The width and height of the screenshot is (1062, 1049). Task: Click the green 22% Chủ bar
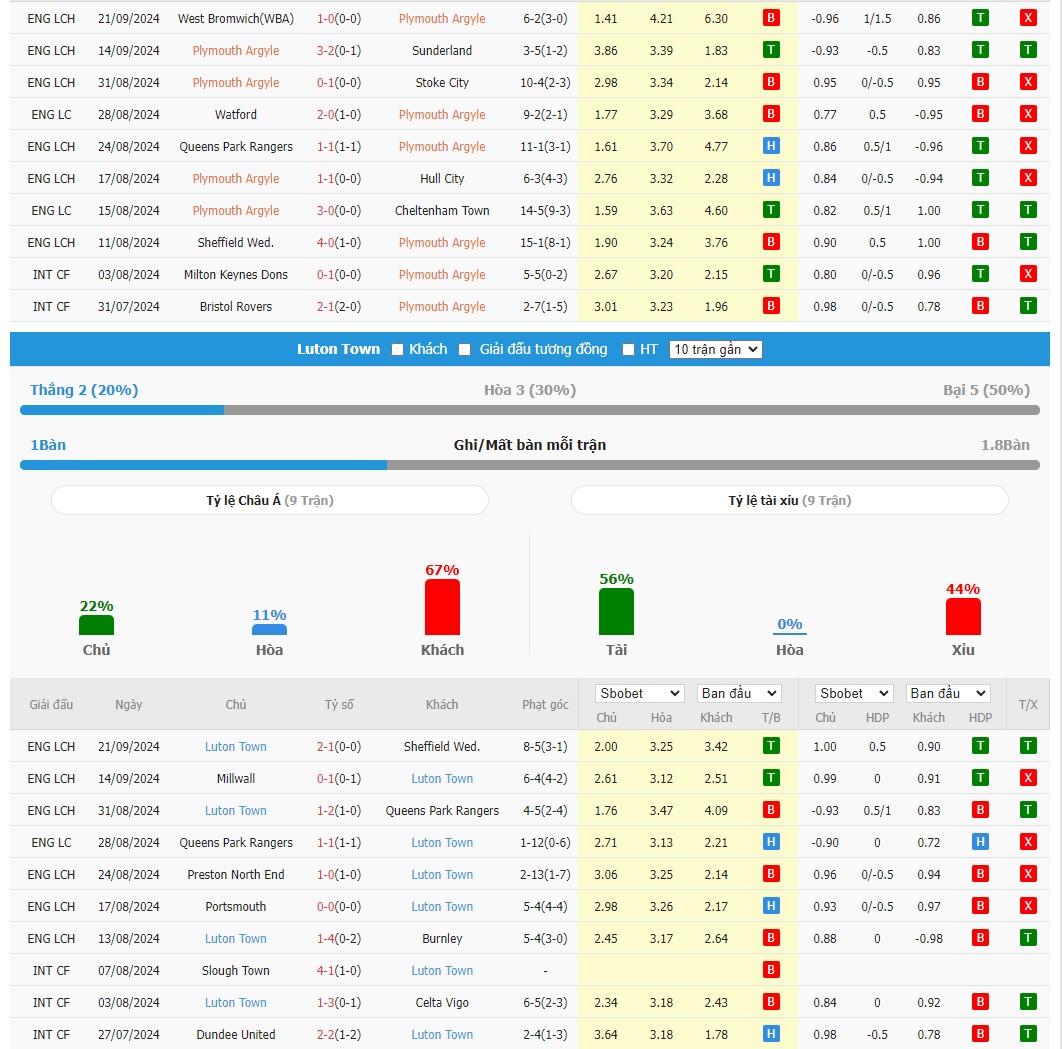coord(96,625)
